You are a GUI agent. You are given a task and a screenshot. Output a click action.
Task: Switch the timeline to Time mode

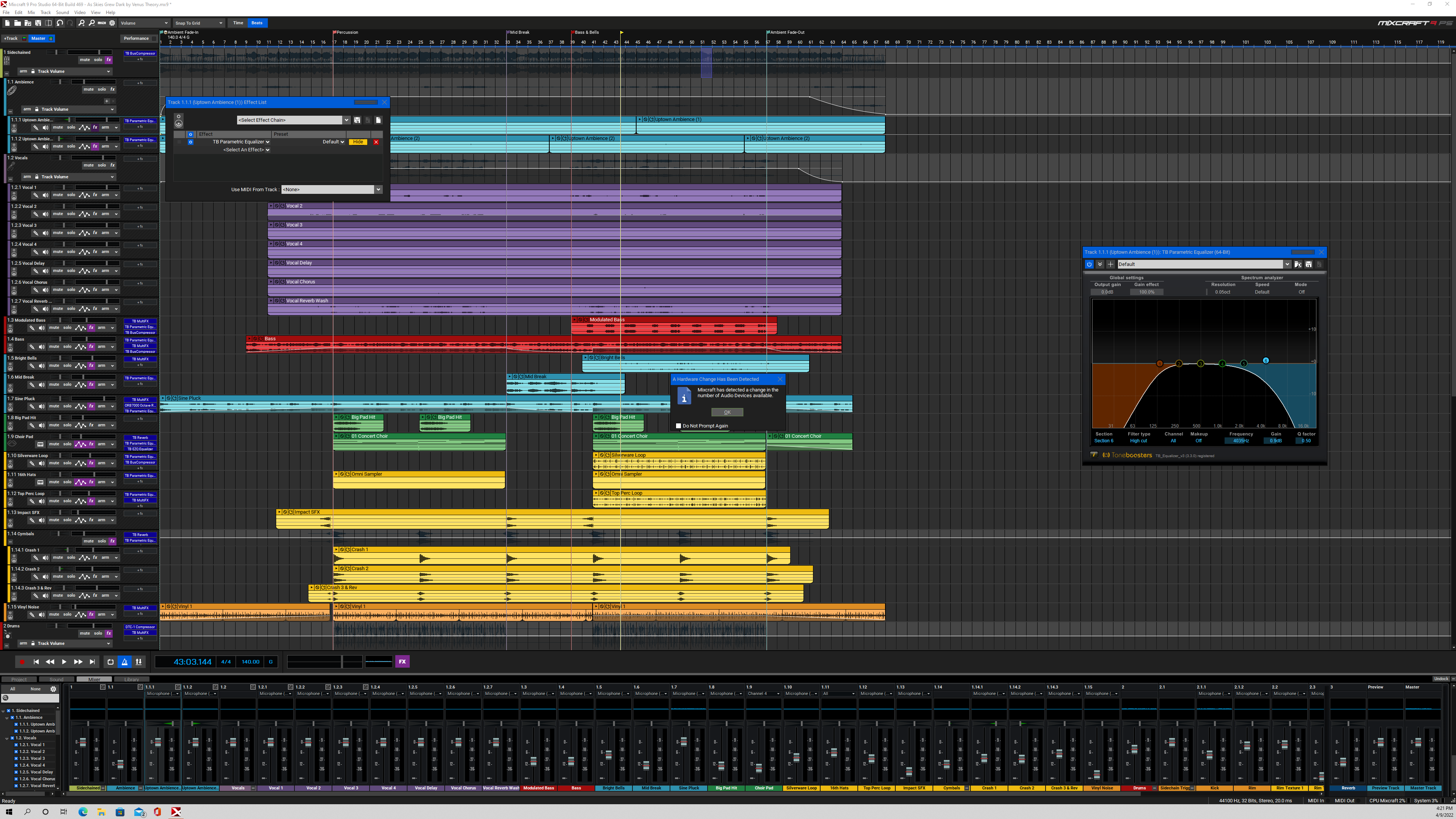click(x=238, y=23)
